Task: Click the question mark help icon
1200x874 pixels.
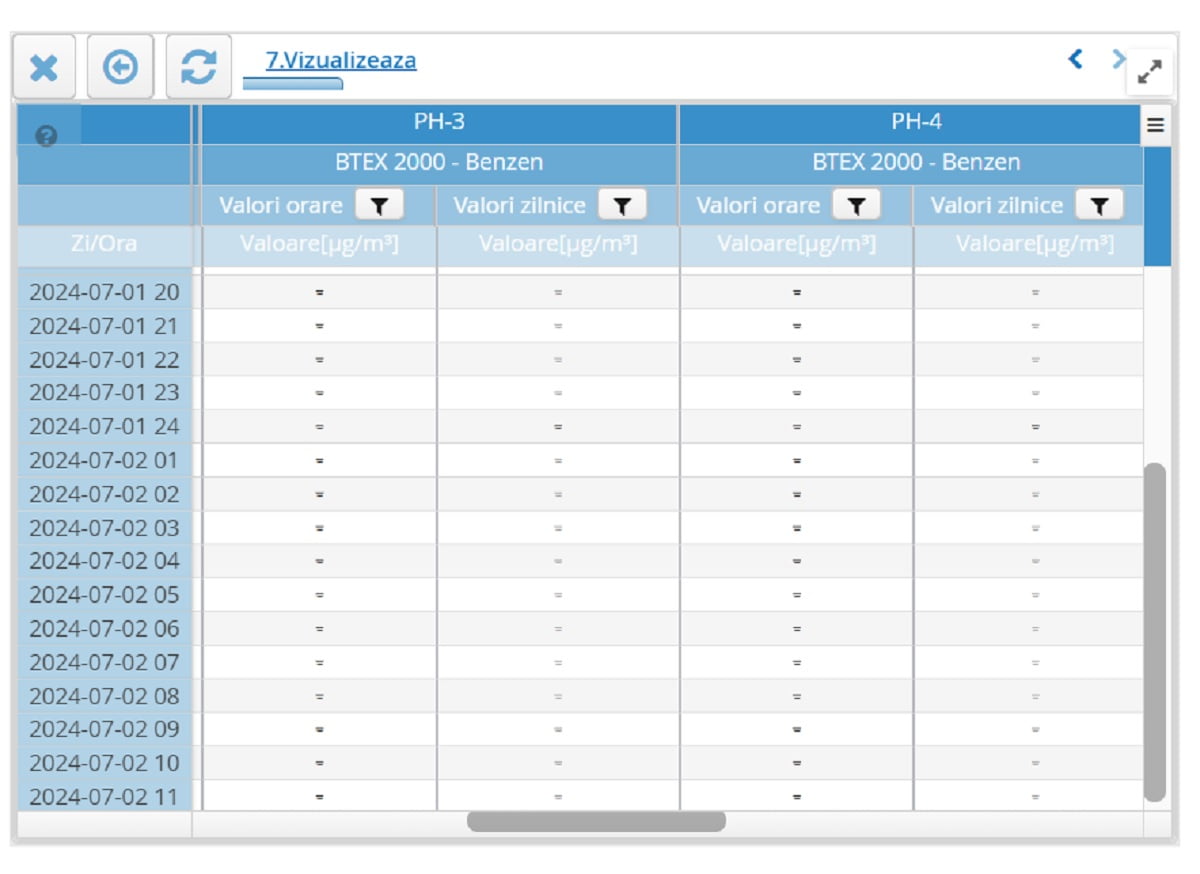Action: pyautogui.click(x=46, y=136)
